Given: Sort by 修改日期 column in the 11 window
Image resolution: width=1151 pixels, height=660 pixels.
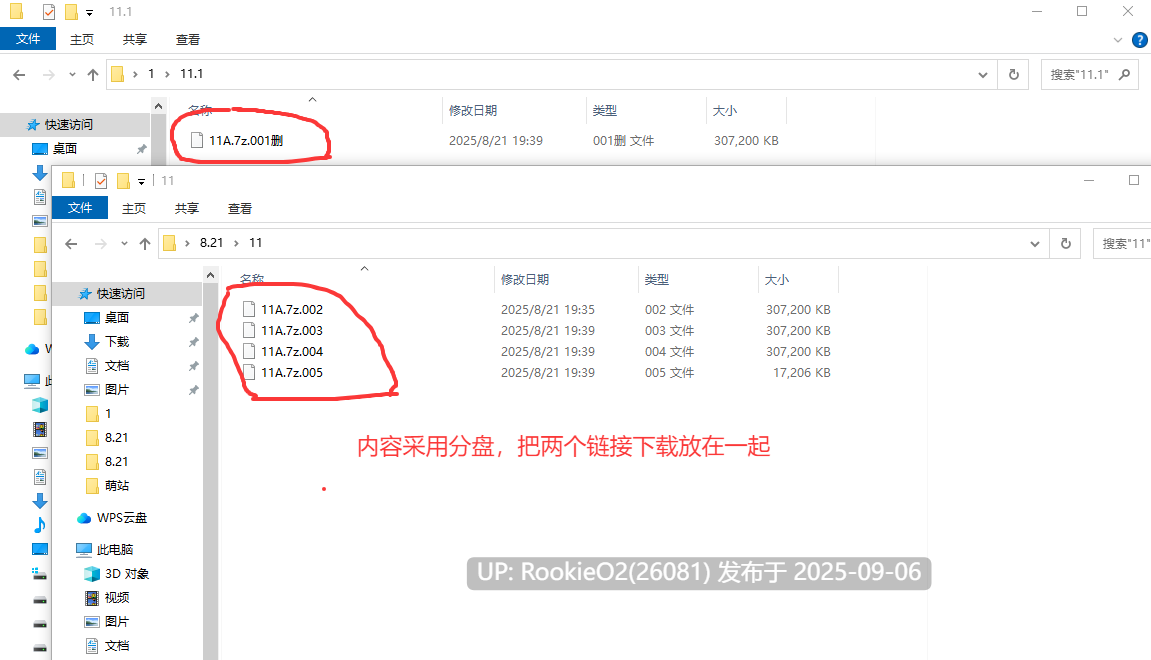Looking at the screenshot, I should (525, 279).
